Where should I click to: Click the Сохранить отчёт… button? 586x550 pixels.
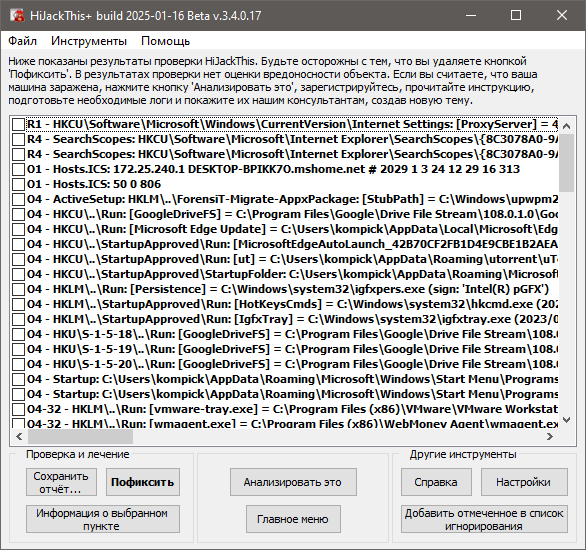(x=61, y=482)
